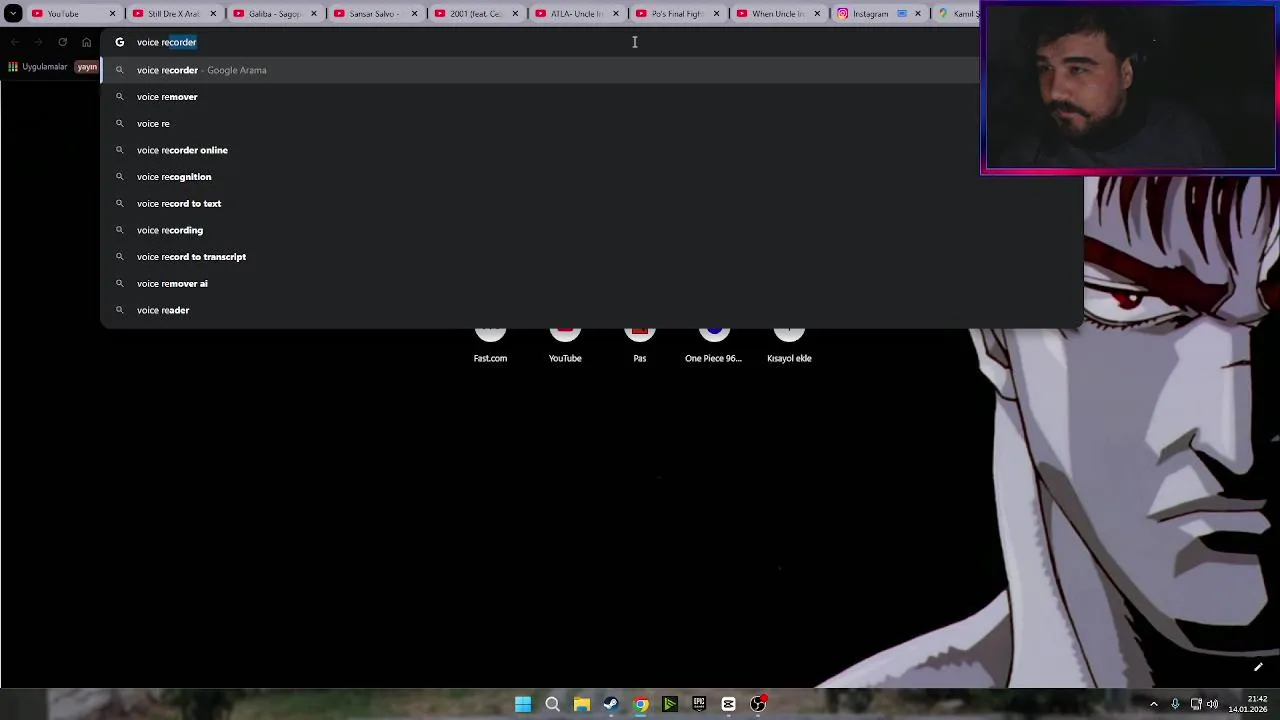Image resolution: width=1280 pixels, height=720 pixels.
Task: Close the Po's Final Fight tab
Action: click(x=716, y=14)
